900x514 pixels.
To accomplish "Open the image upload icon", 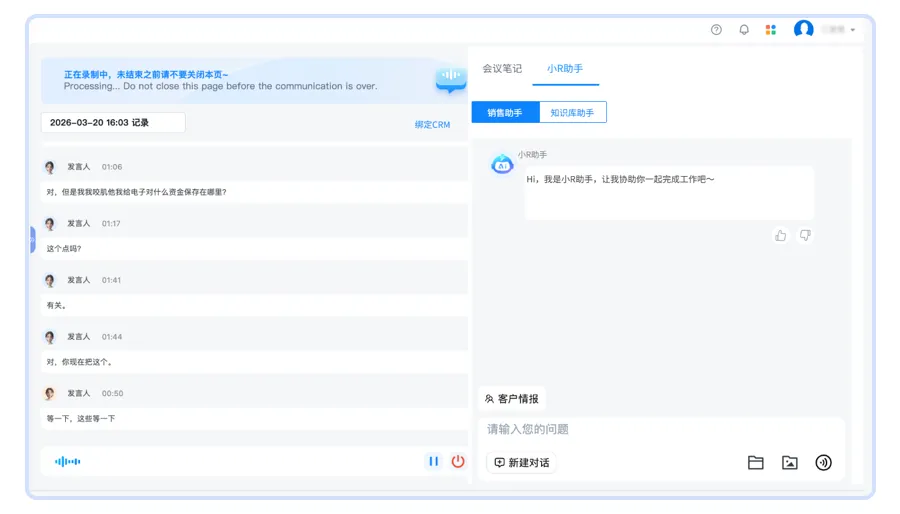I will [790, 462].
